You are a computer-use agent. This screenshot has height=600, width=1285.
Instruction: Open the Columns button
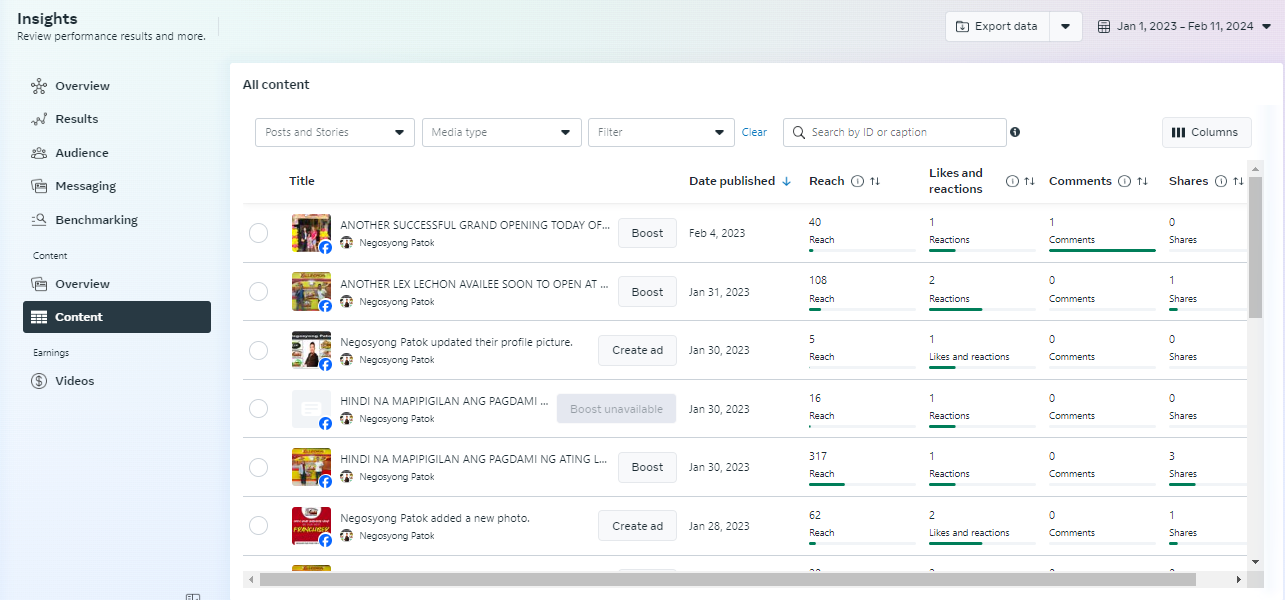[1206, 132]
